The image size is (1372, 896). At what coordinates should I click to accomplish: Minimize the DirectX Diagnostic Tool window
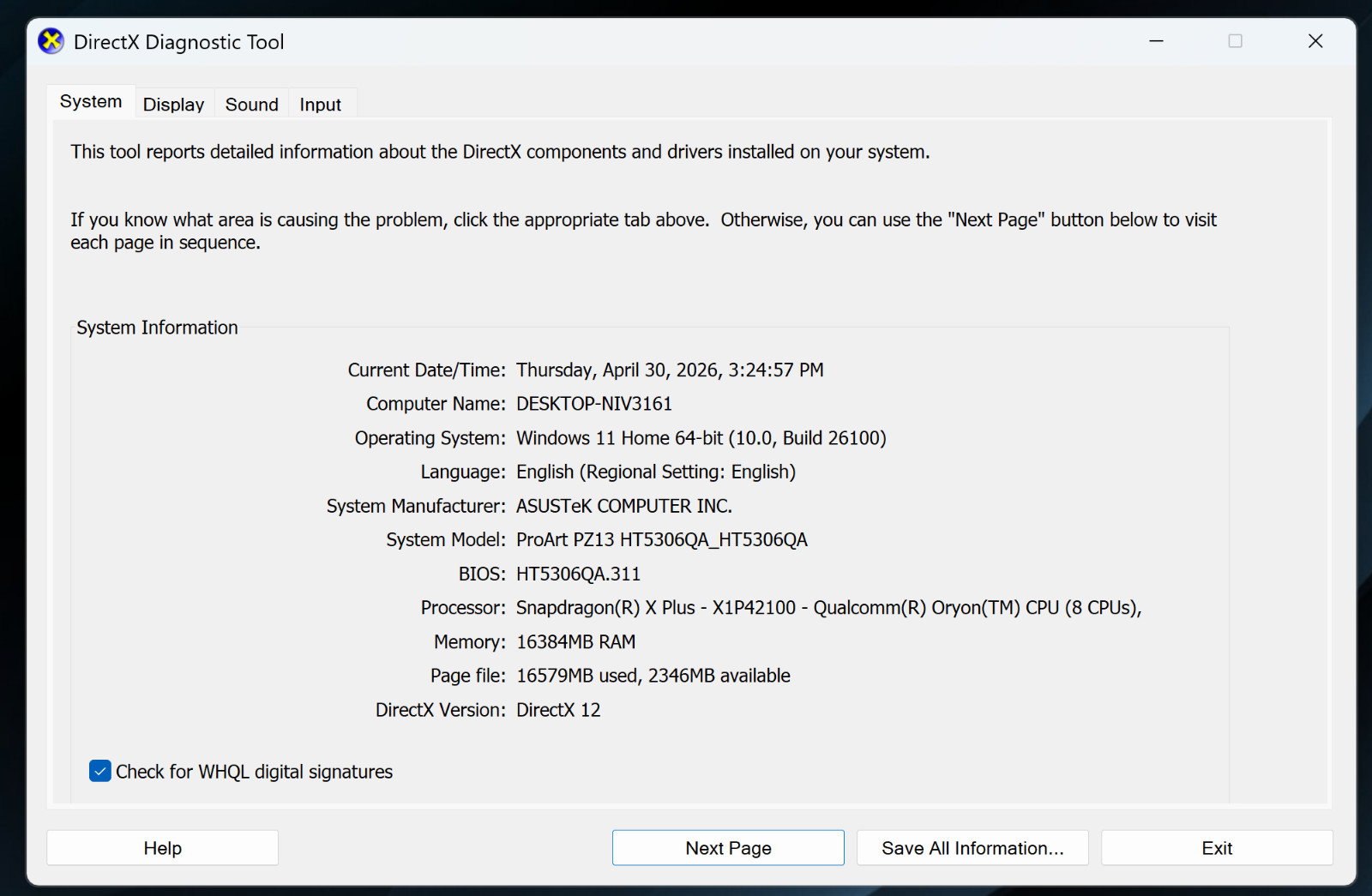(1157, 41)
